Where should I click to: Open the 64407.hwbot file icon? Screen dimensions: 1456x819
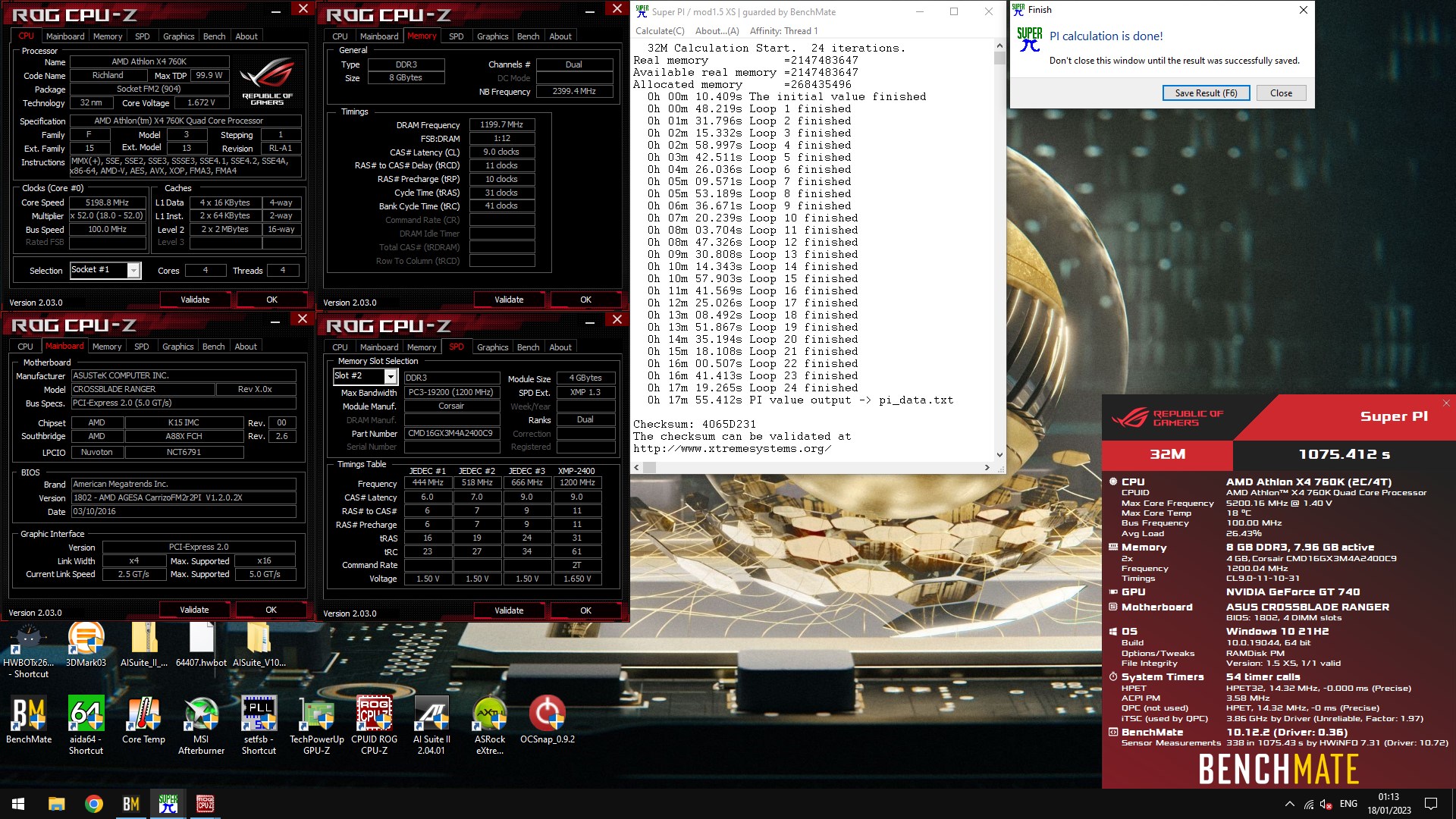201,645
